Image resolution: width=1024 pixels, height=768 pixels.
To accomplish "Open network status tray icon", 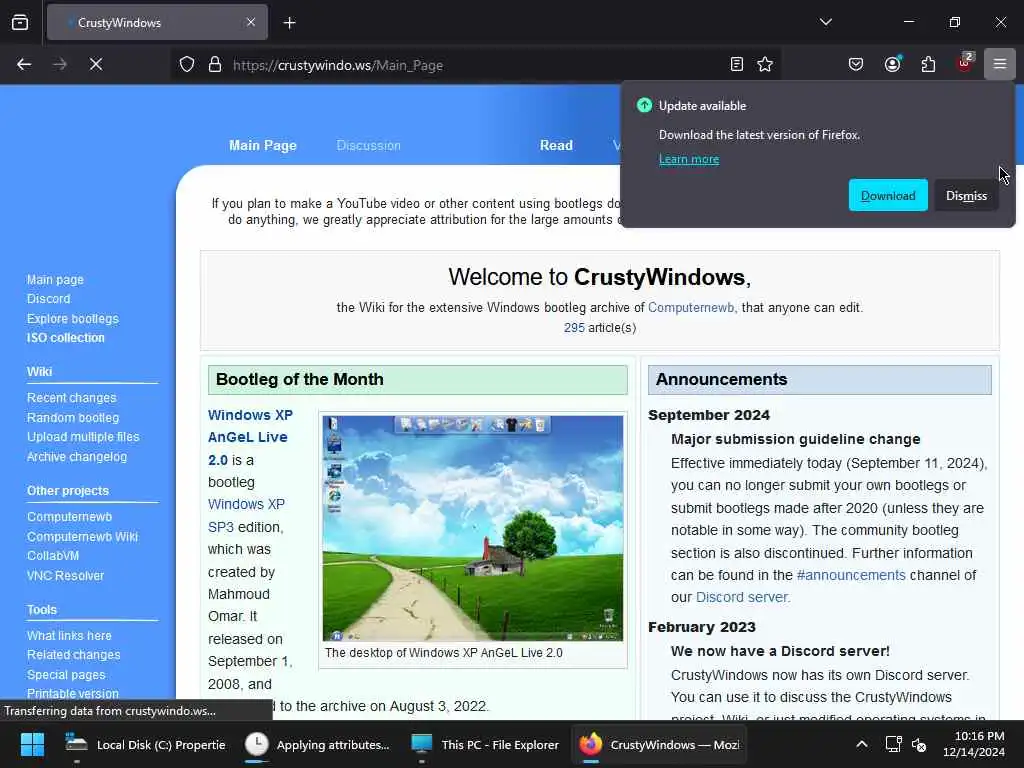I will (893, 744).
